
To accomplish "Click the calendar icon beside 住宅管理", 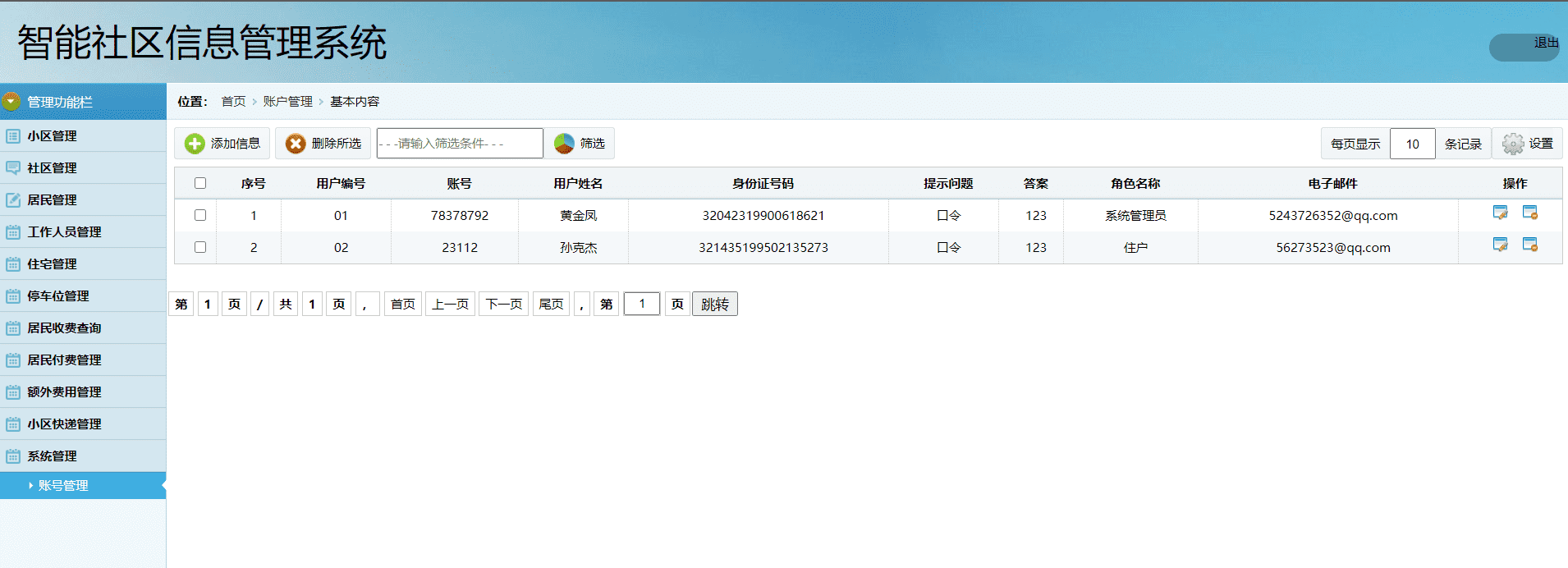I will (13, 264).
